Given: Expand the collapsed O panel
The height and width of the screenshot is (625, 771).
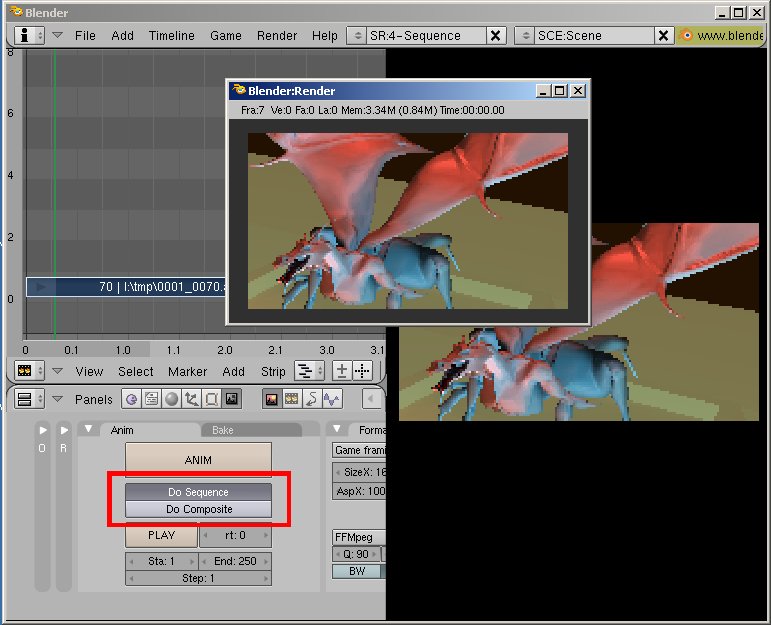Looking at the screenshot, I should tap(43, 430).
